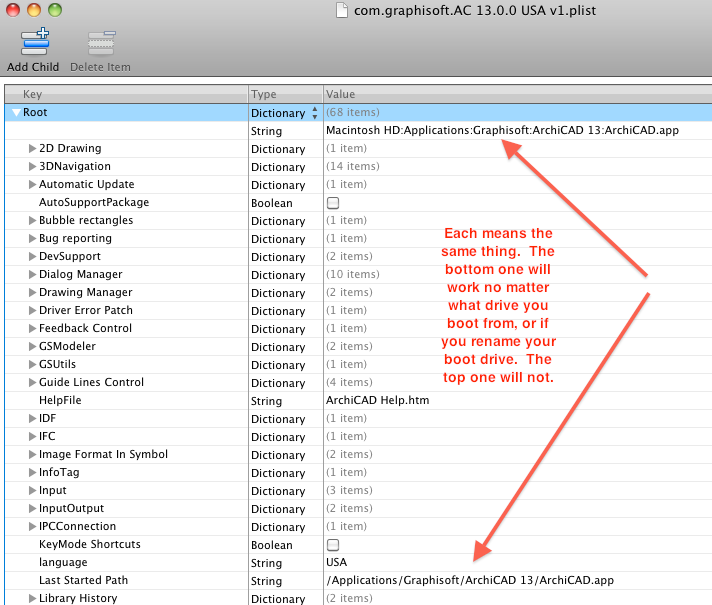Expand the 2D Drawing dictionary
Image resolution: width=712 pixels, height=605 pixels.
[x=32, y=149]
